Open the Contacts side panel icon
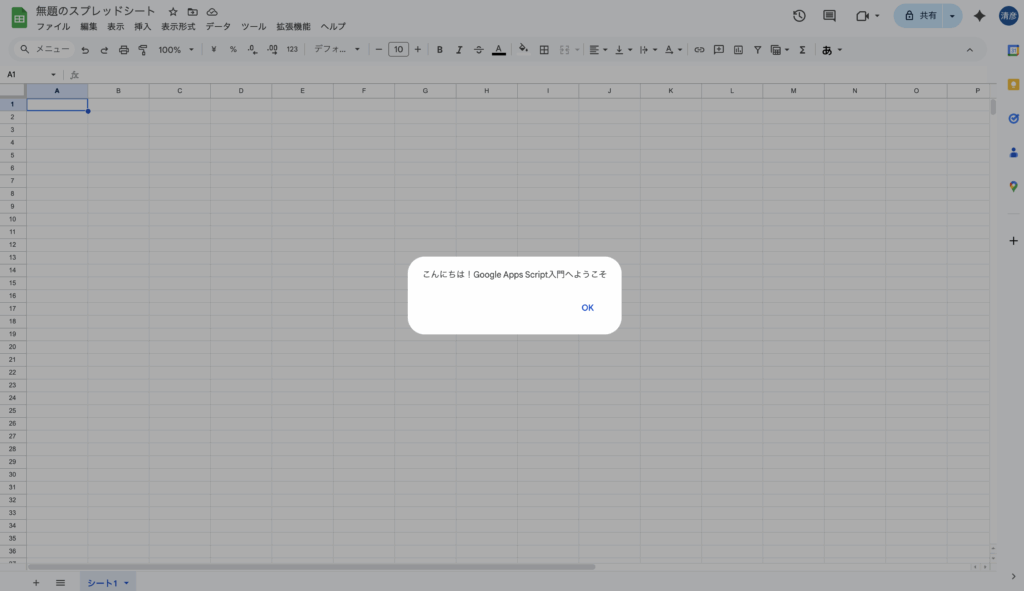The width and height of the screenshot is (1024, 591). [x=1014, y=152]
